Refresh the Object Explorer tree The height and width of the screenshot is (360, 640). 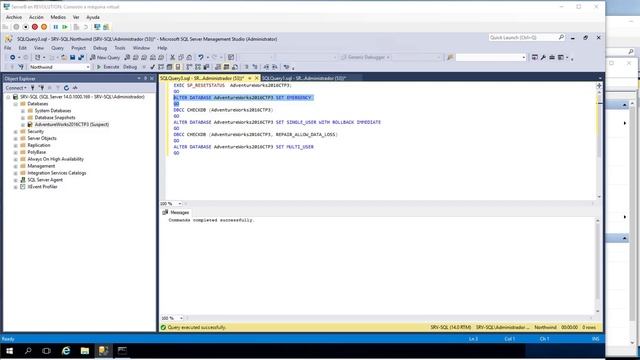[x=66, y=88]
